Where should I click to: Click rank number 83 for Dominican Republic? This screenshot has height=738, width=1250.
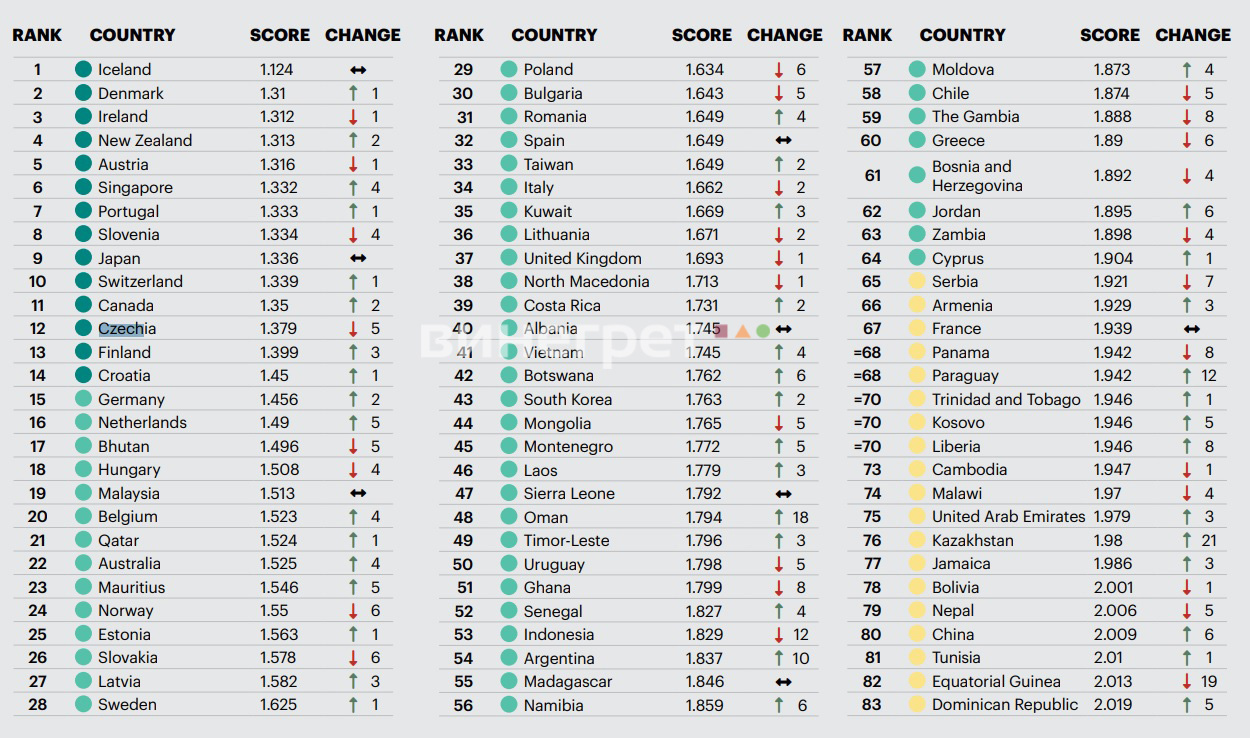871,705
